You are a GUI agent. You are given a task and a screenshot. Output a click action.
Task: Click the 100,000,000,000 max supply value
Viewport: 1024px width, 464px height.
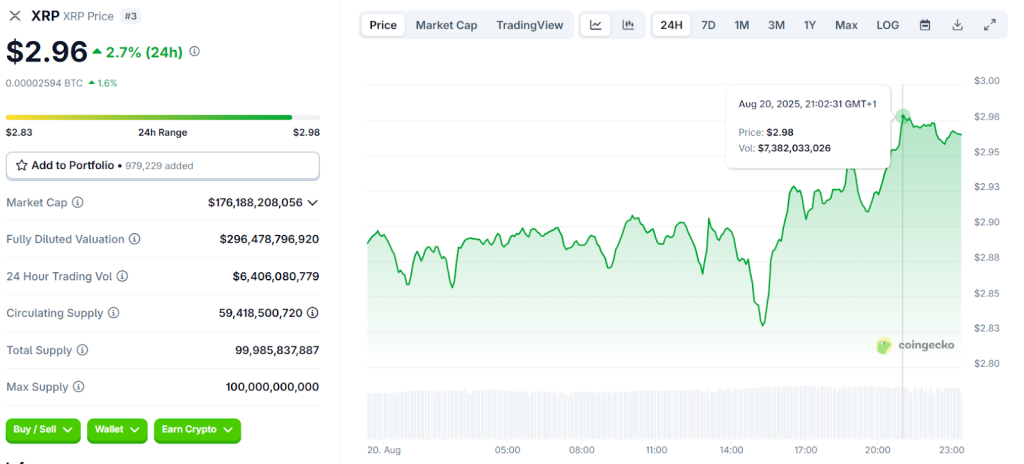point(272,387)
